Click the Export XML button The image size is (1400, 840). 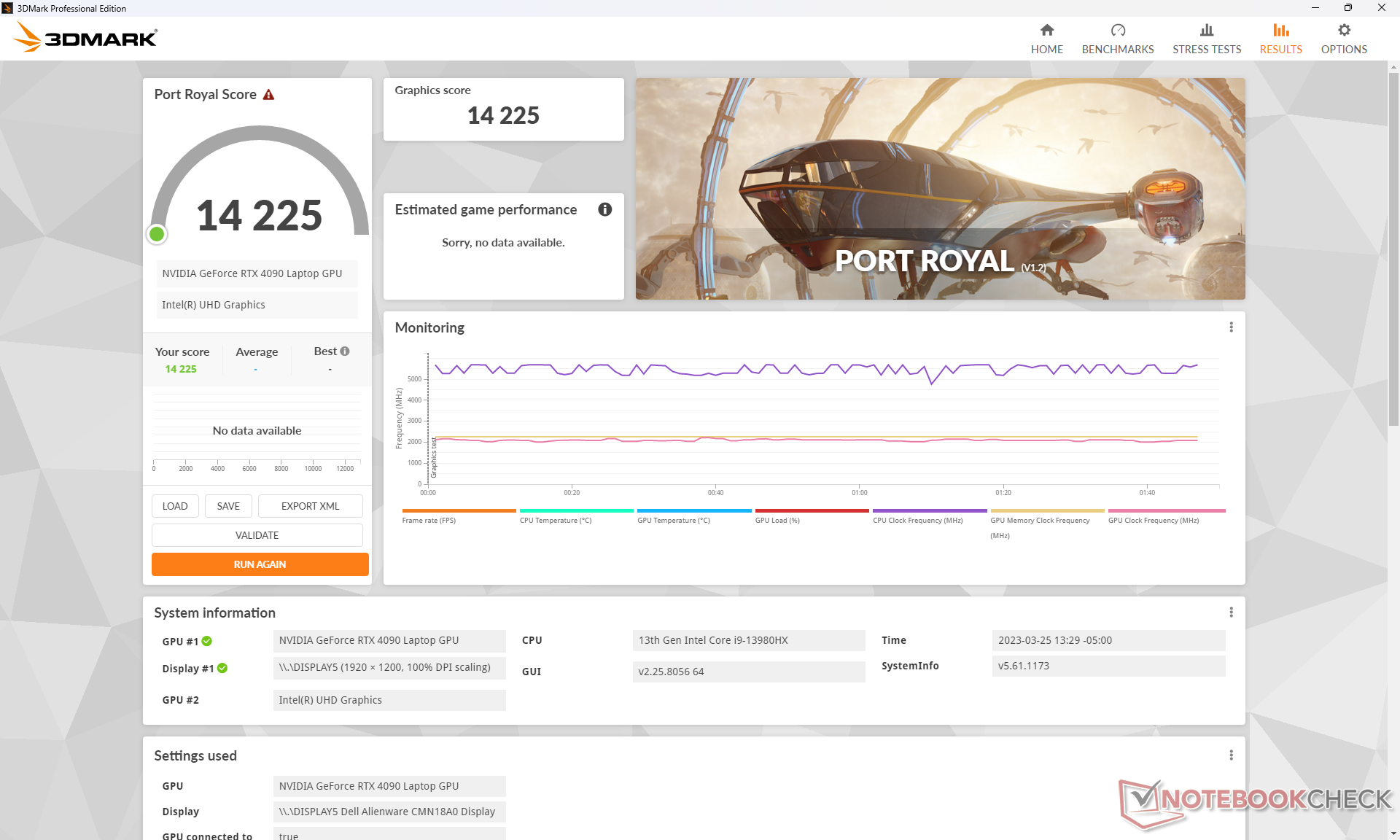pyautogui.click(x=310, y=506)
